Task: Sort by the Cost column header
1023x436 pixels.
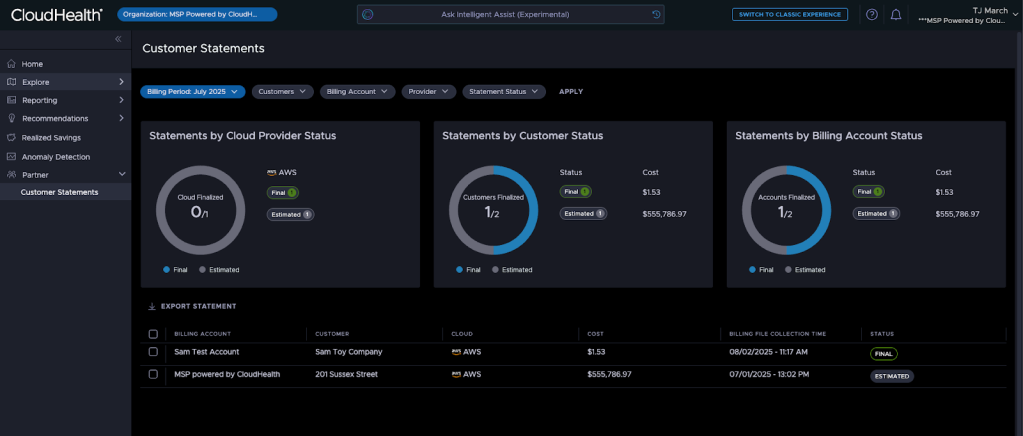Action: point(595,334)
